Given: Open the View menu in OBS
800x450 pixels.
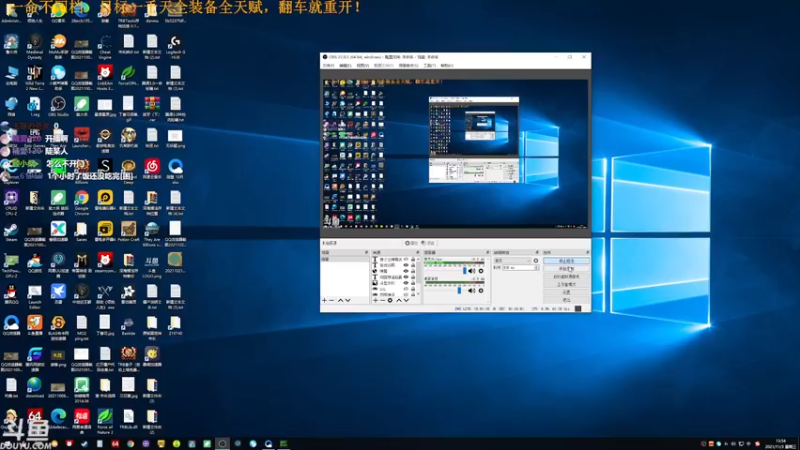Looking at the screenshot, I should click(363, 65).
